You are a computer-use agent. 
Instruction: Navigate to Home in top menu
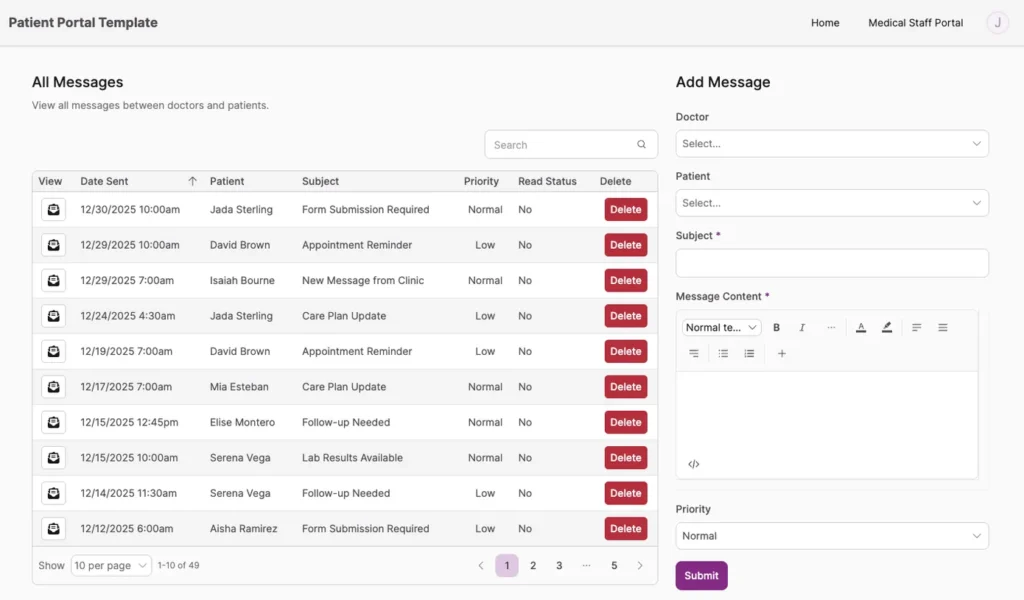click(x=825, y=23)
